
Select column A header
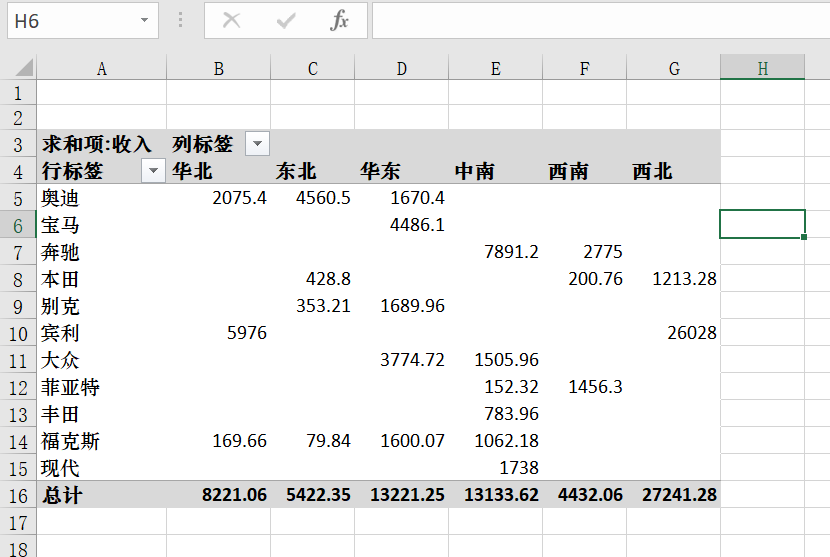coord(102,68)
